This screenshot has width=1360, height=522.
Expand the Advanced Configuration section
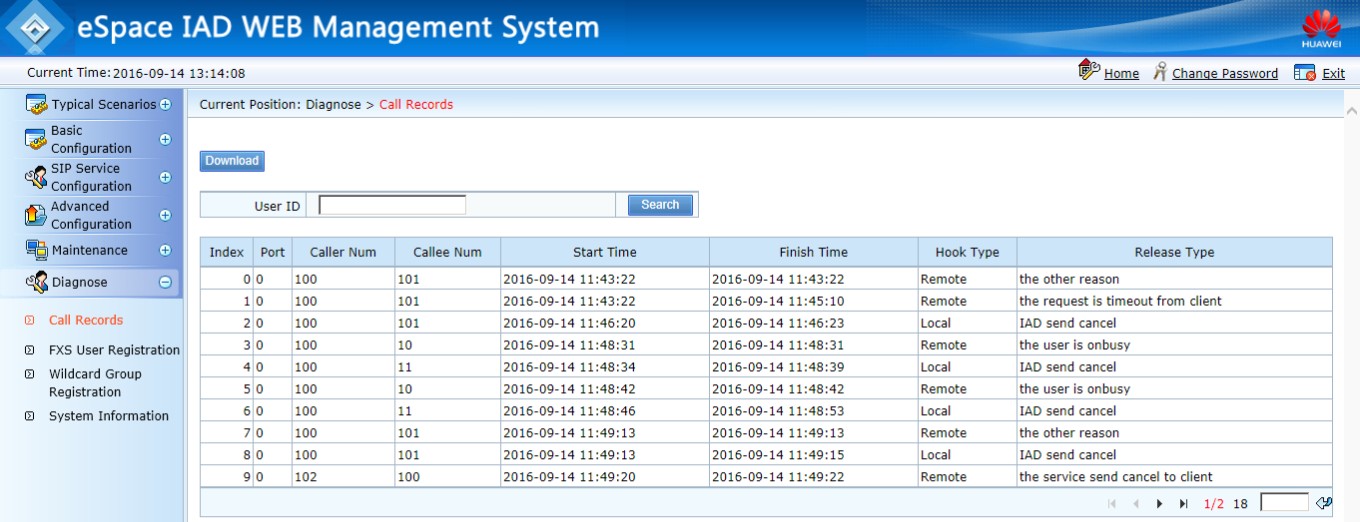click(165, 215)
